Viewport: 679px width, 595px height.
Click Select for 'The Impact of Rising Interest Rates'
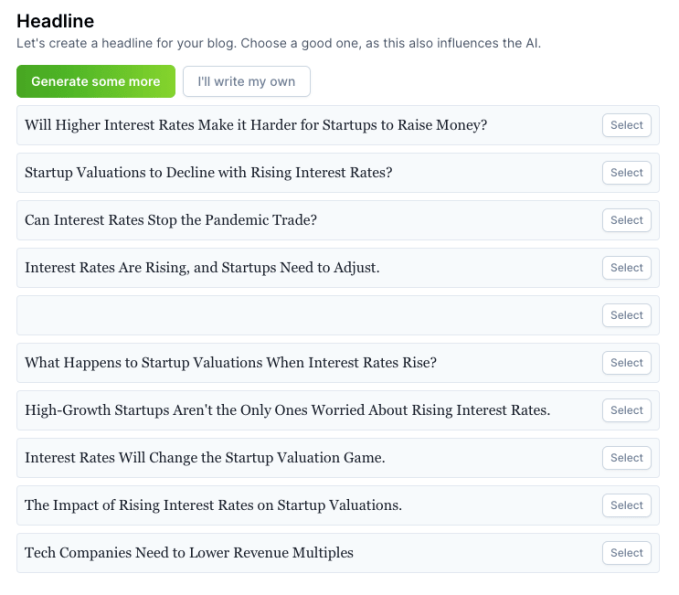point(626,505)
